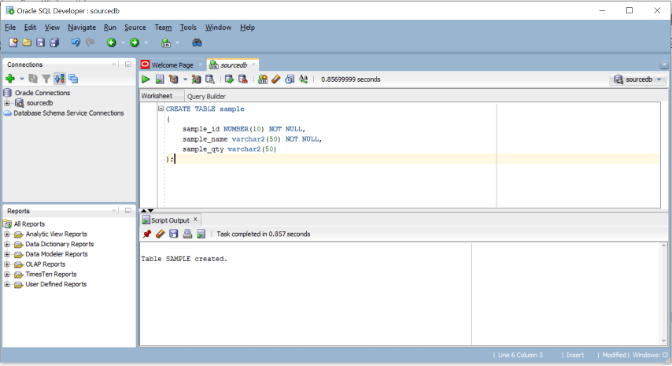Image resolution: width=672 pixels, height=366 pixels.
Task: Click the Explain Plan icon
Action: click(x=174, y=79)
